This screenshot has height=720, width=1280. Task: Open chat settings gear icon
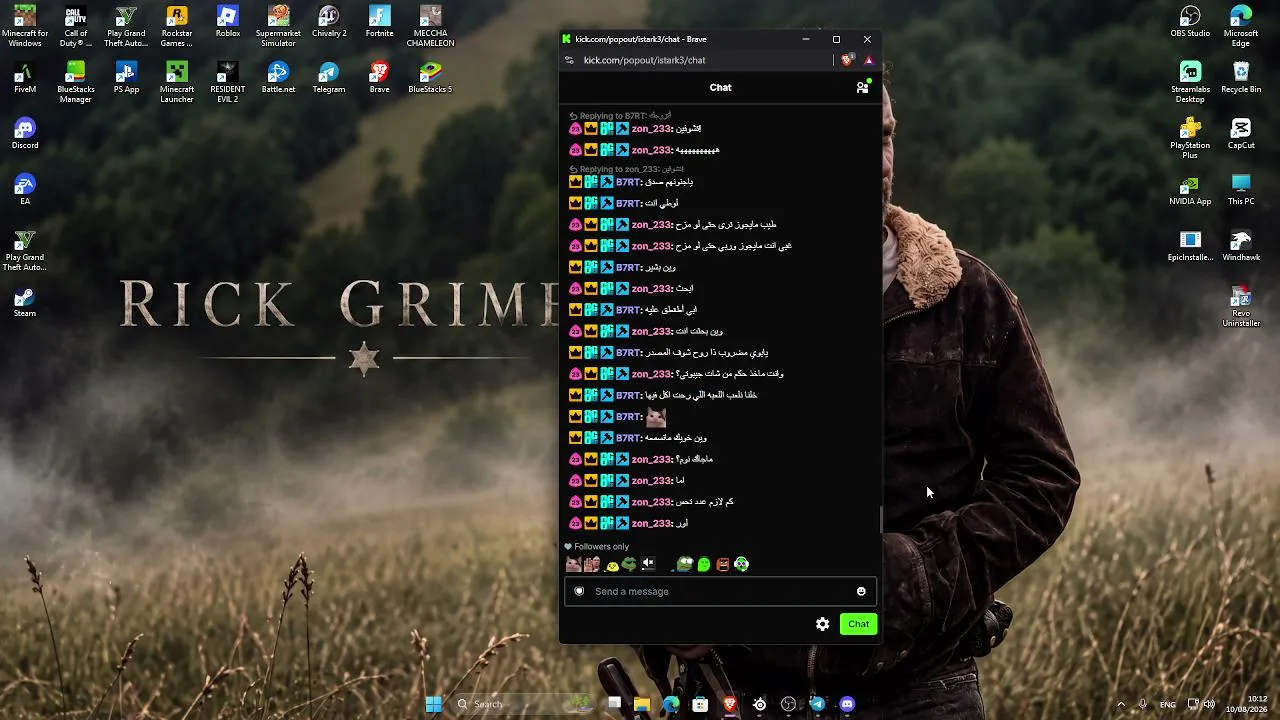pos(822,624)
